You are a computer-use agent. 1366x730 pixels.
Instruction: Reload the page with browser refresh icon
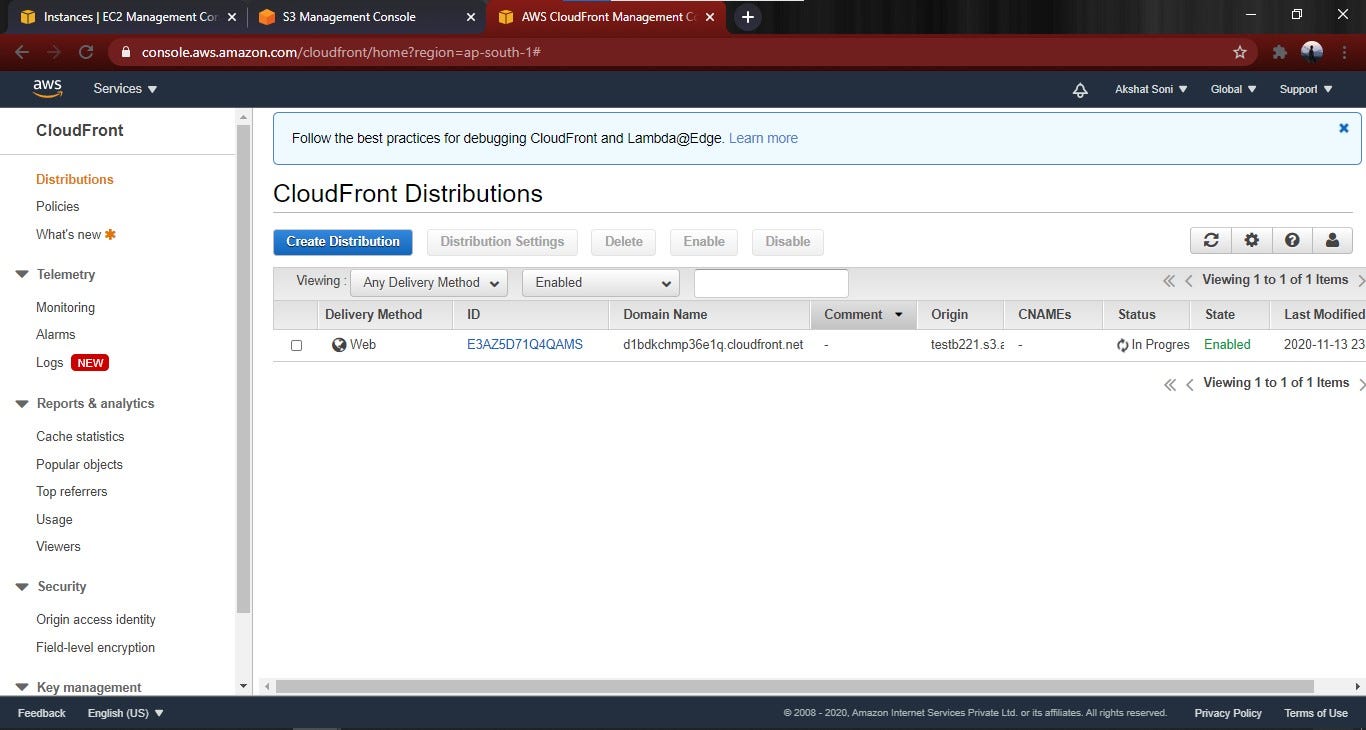coord(86,52)
